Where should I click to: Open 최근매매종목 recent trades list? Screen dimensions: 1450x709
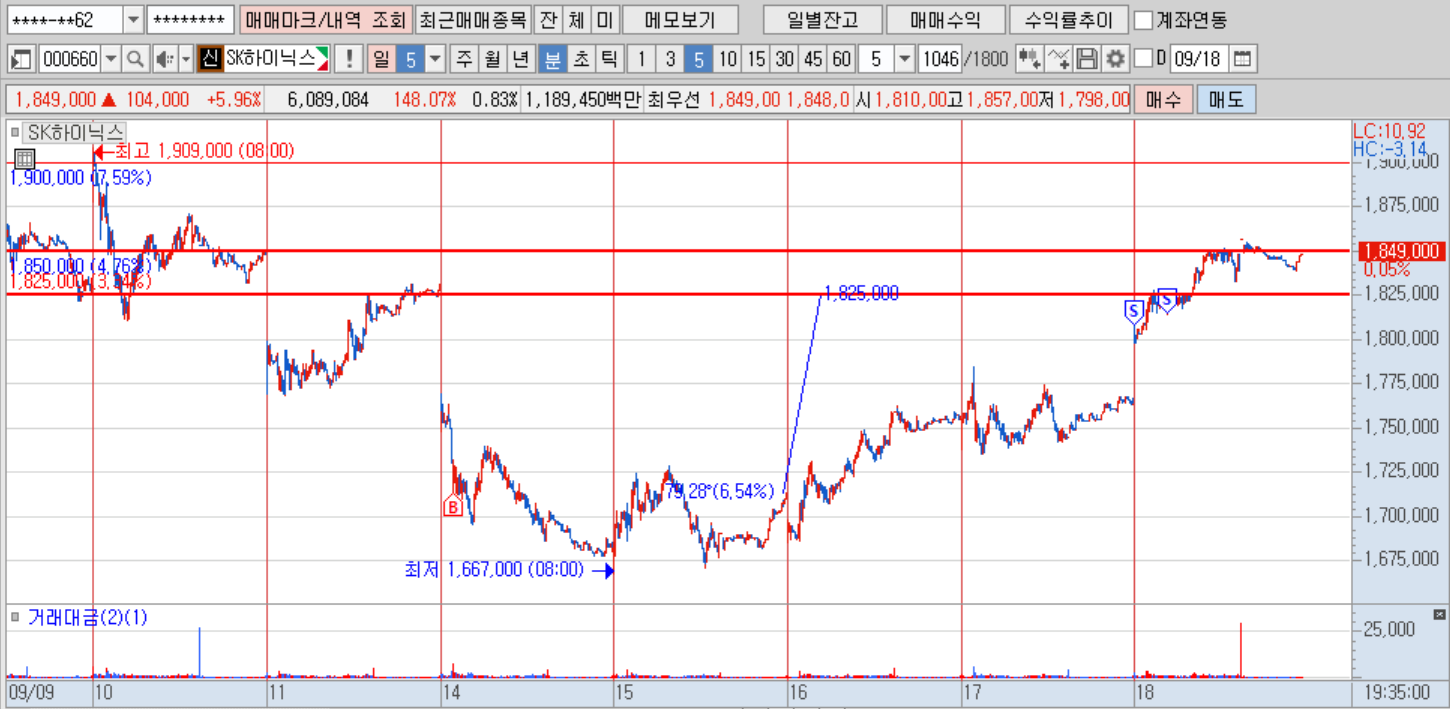tap(472, 19)
